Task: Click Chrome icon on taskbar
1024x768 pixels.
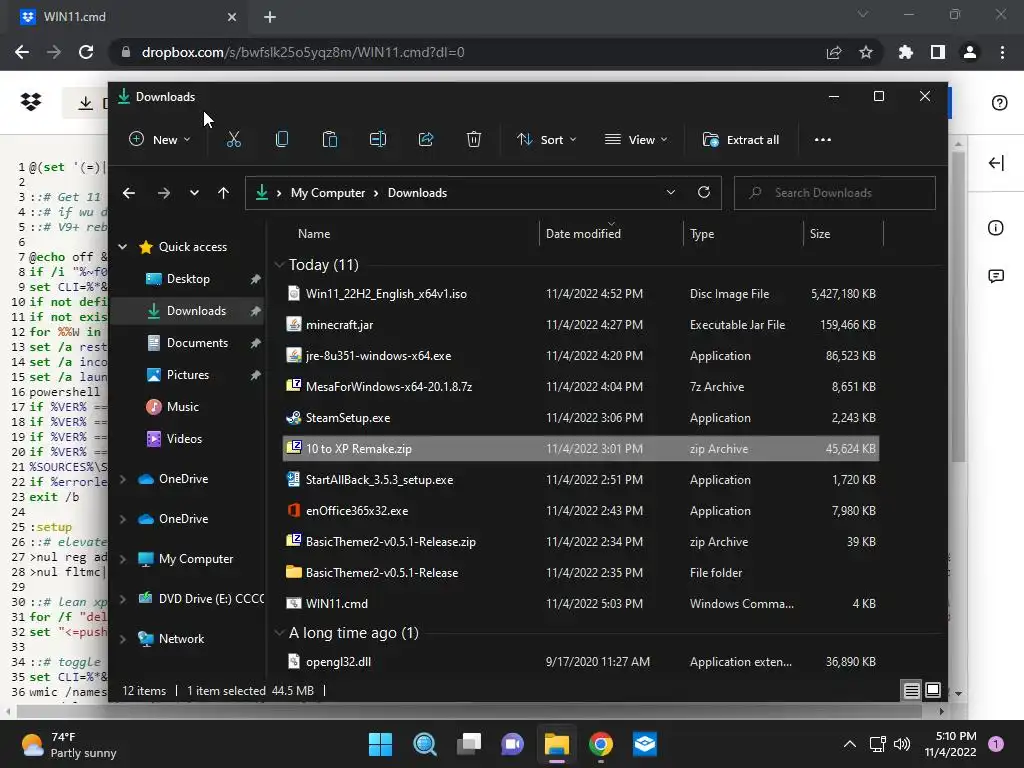Action: point(601,744)
